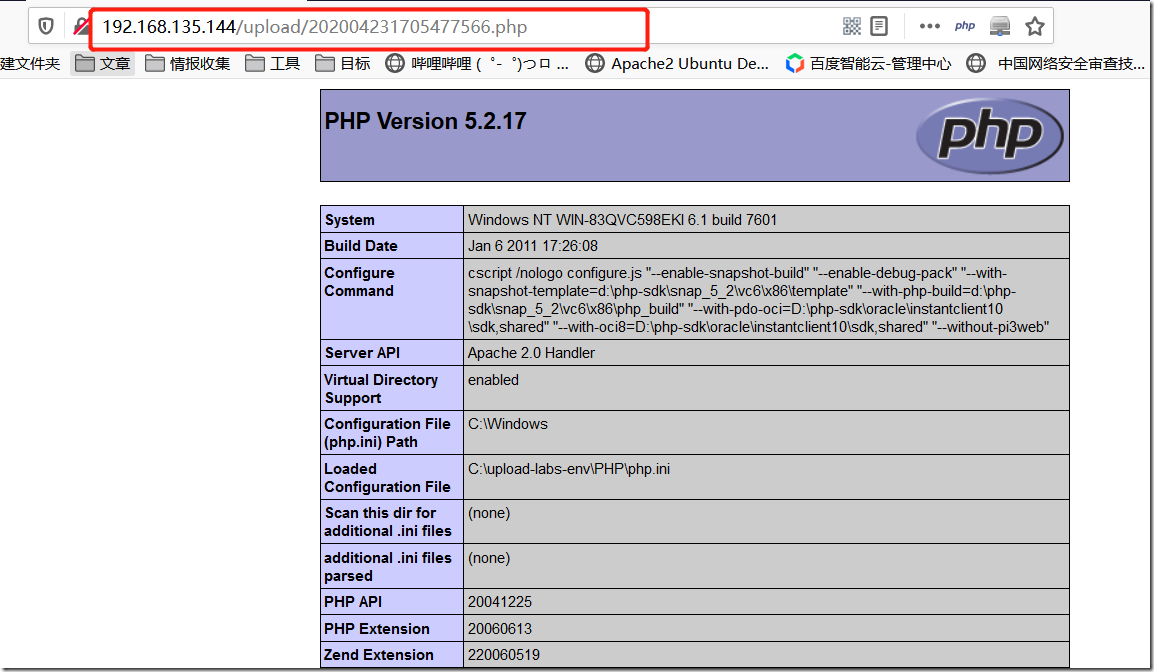Image resolution: width=1154 pixels, height=672 pixels.
Task: Click the C:\Windows value
Action: (x=508, y=424)
